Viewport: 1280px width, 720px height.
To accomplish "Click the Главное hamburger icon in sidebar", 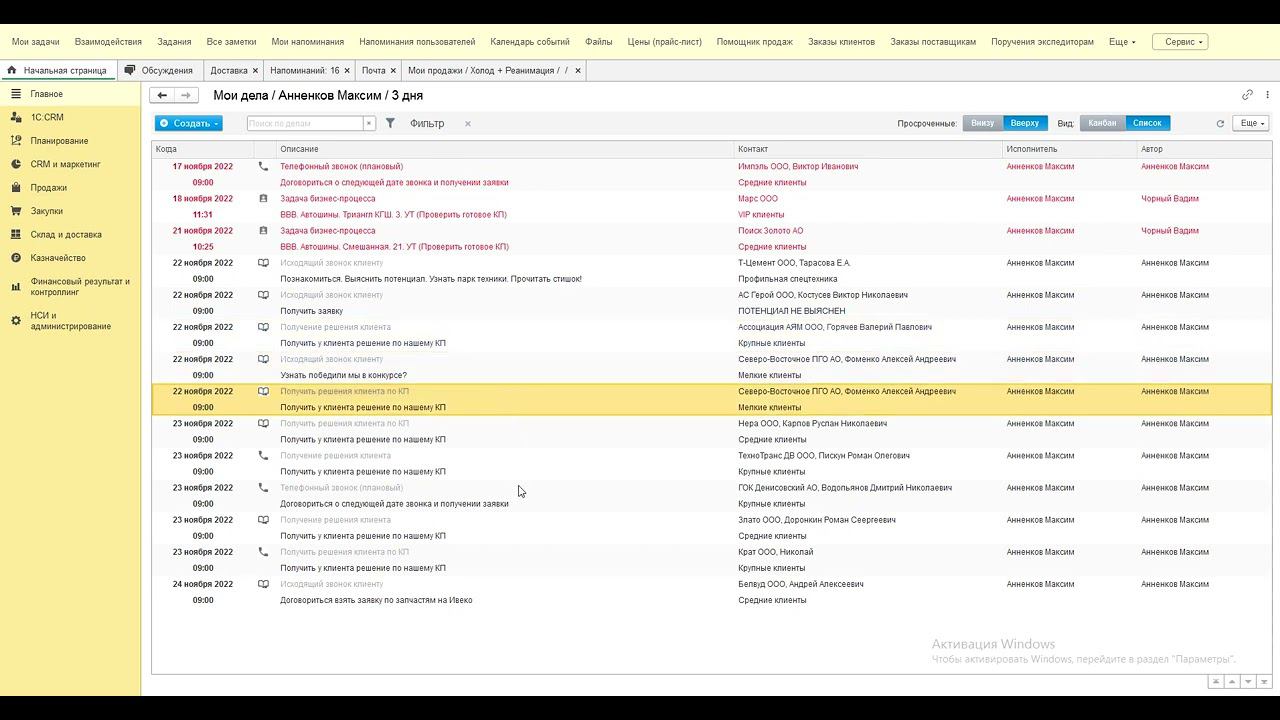I will pos(16,94).
